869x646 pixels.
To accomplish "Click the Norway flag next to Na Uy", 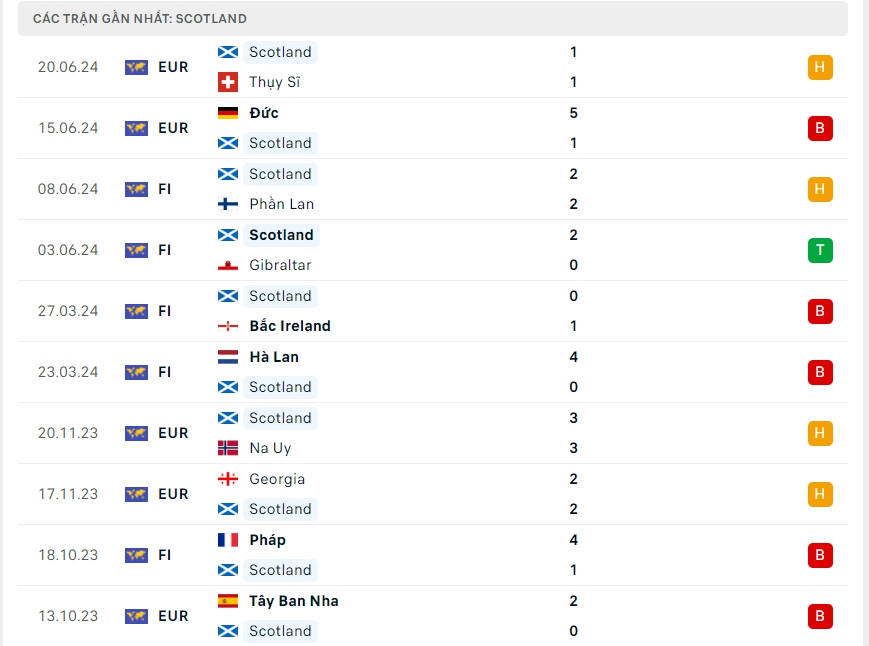I will click(x=228, y=448).
